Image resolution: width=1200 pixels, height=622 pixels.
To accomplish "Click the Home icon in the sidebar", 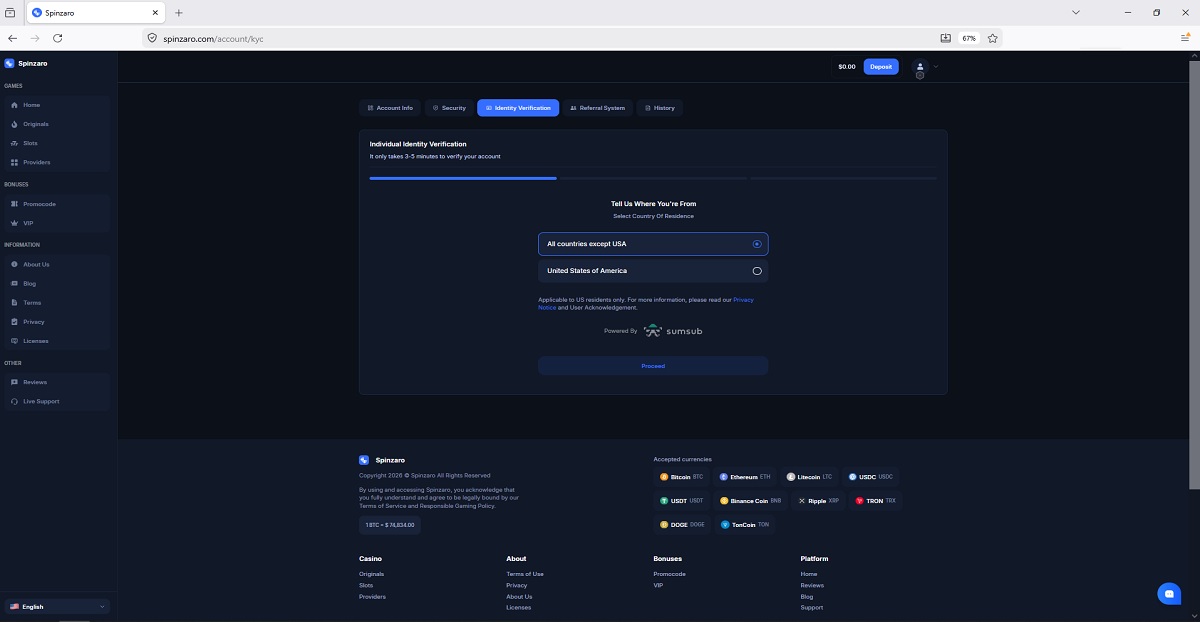I will coord(14,105).
